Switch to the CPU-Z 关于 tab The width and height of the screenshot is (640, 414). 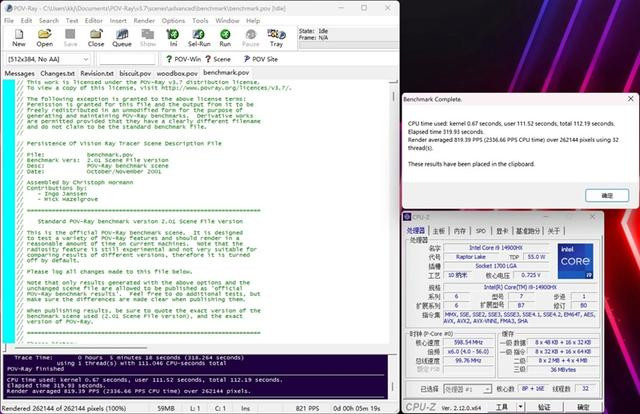[553, 231]
